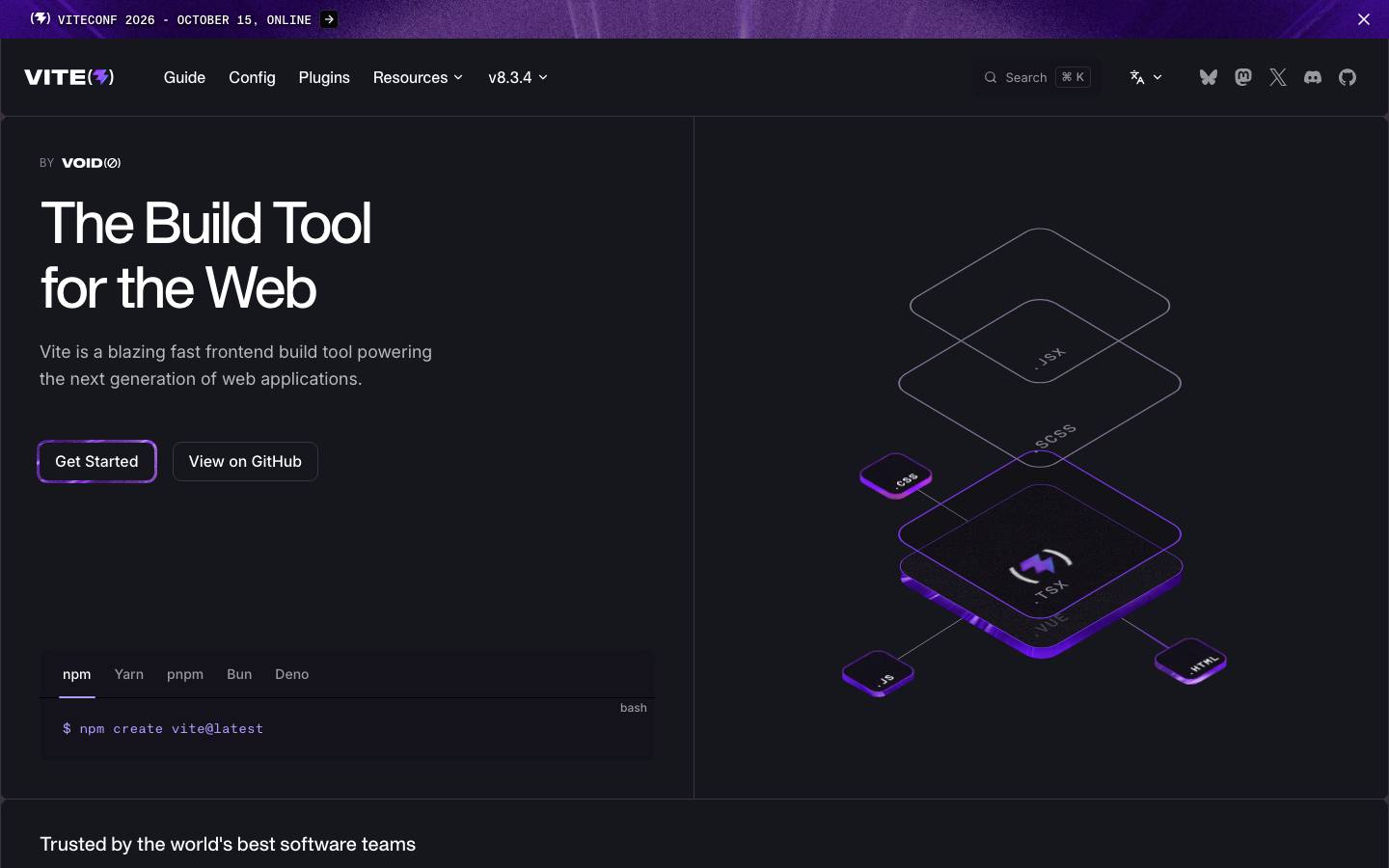The height and width of the screenshot is (868, 1389).
Task: Click the Search box
Action: [x=1037, y=77]
